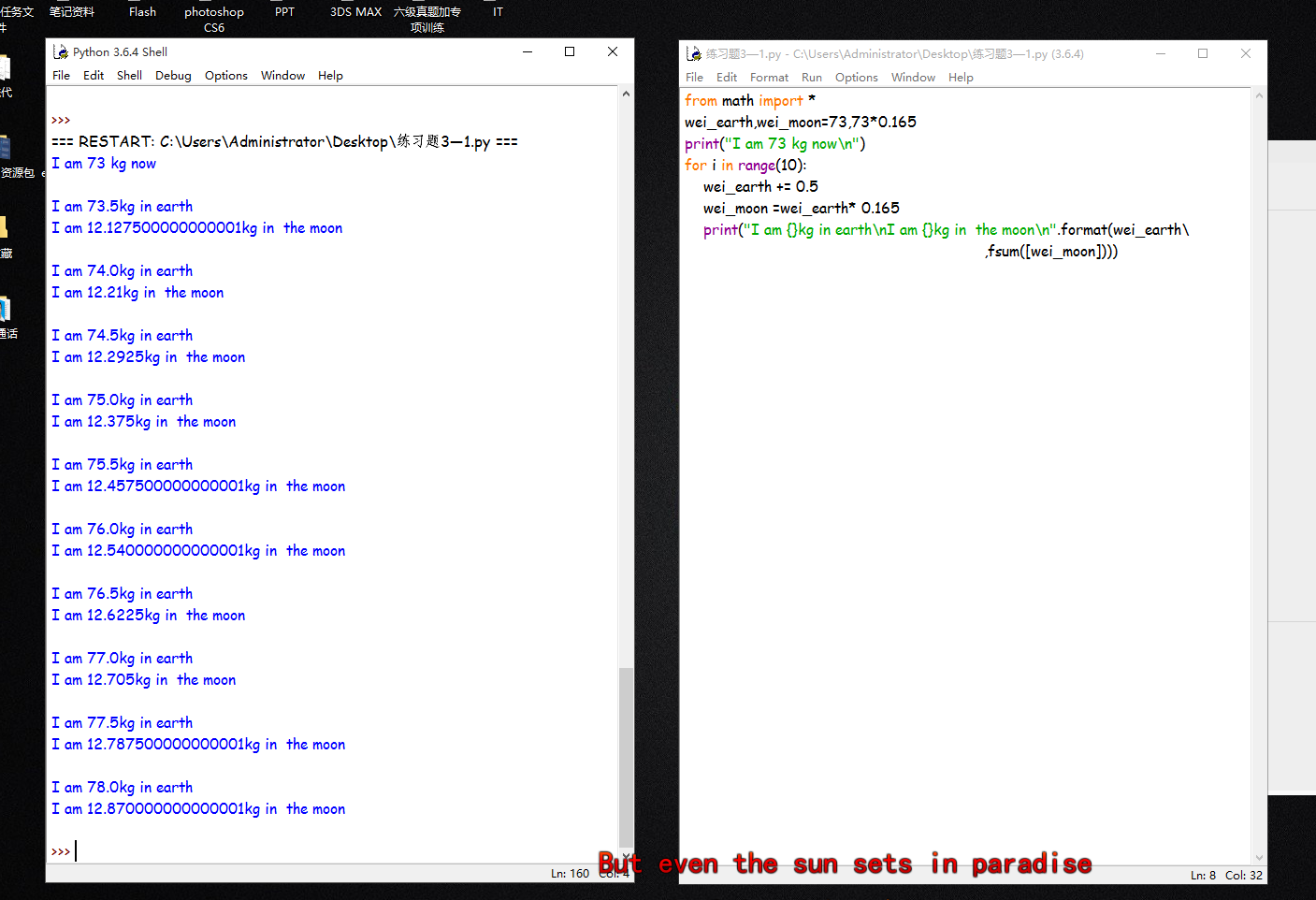The image size is (1316, 900).
Task: Open the Debug menu in Python Shell
Action: pos(173,75)
